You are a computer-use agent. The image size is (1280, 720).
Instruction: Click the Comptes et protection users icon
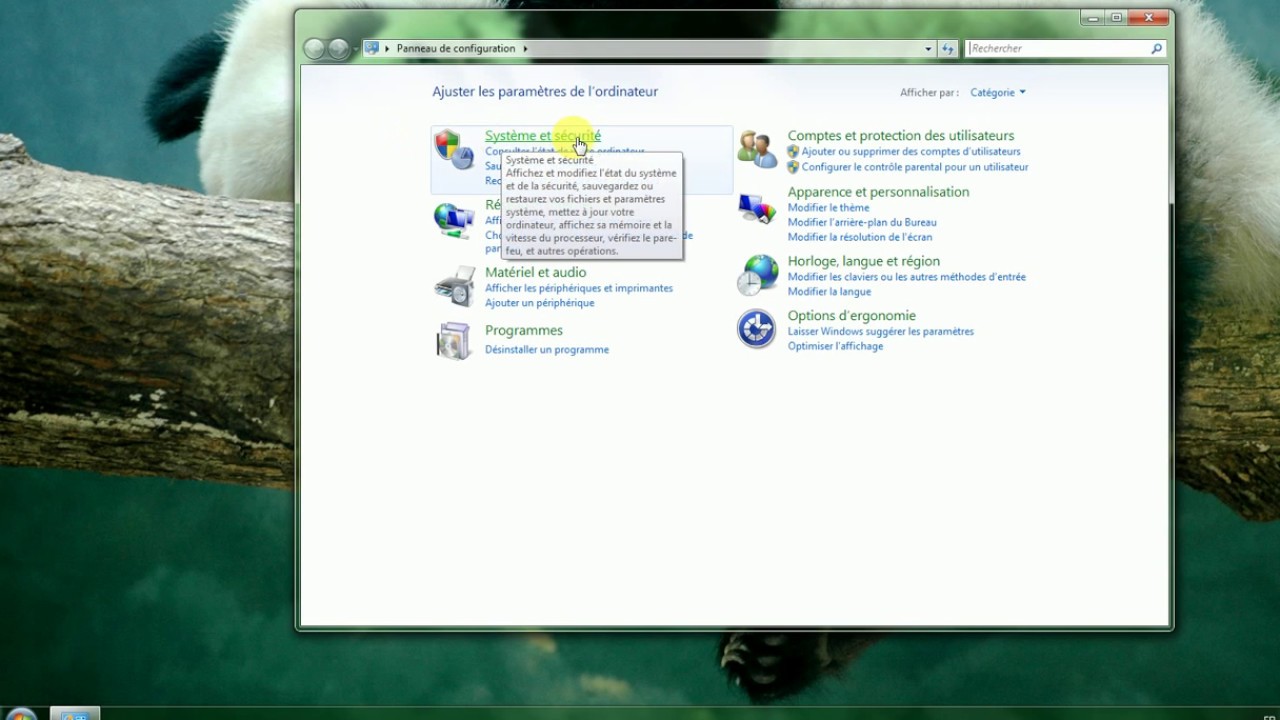tap(757, 149)
